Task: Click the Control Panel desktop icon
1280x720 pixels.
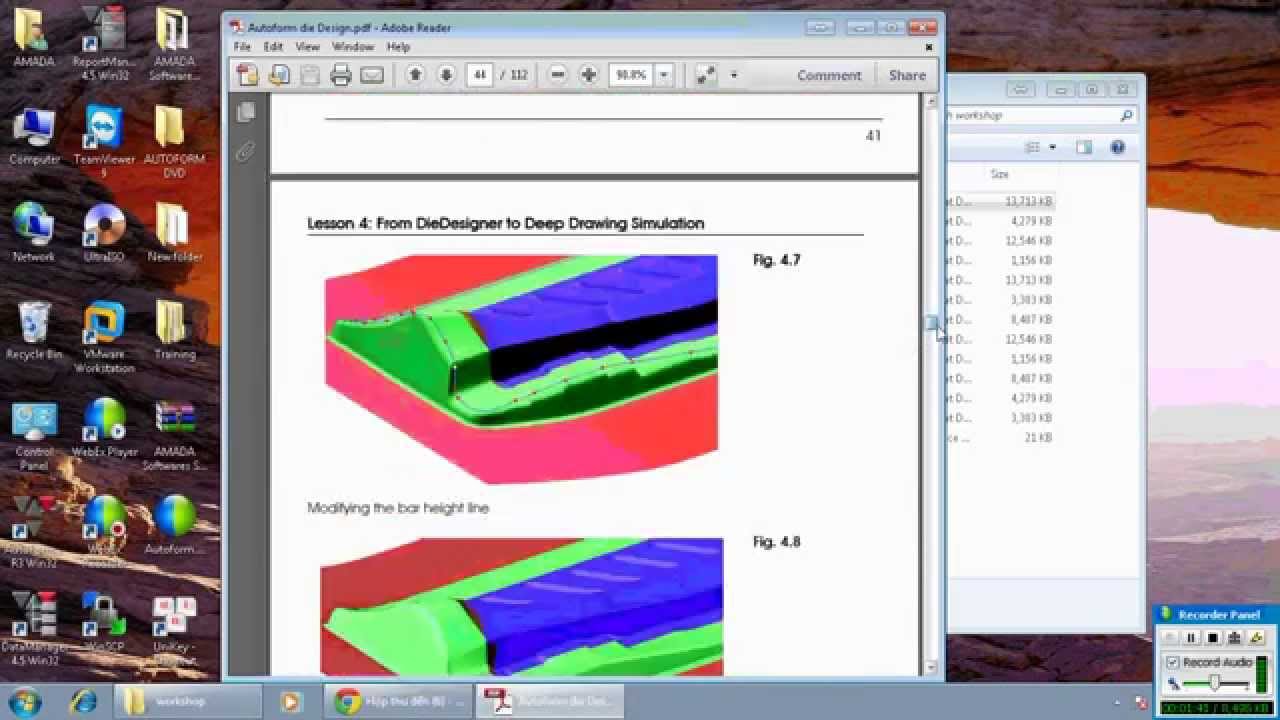Action: 34,435
